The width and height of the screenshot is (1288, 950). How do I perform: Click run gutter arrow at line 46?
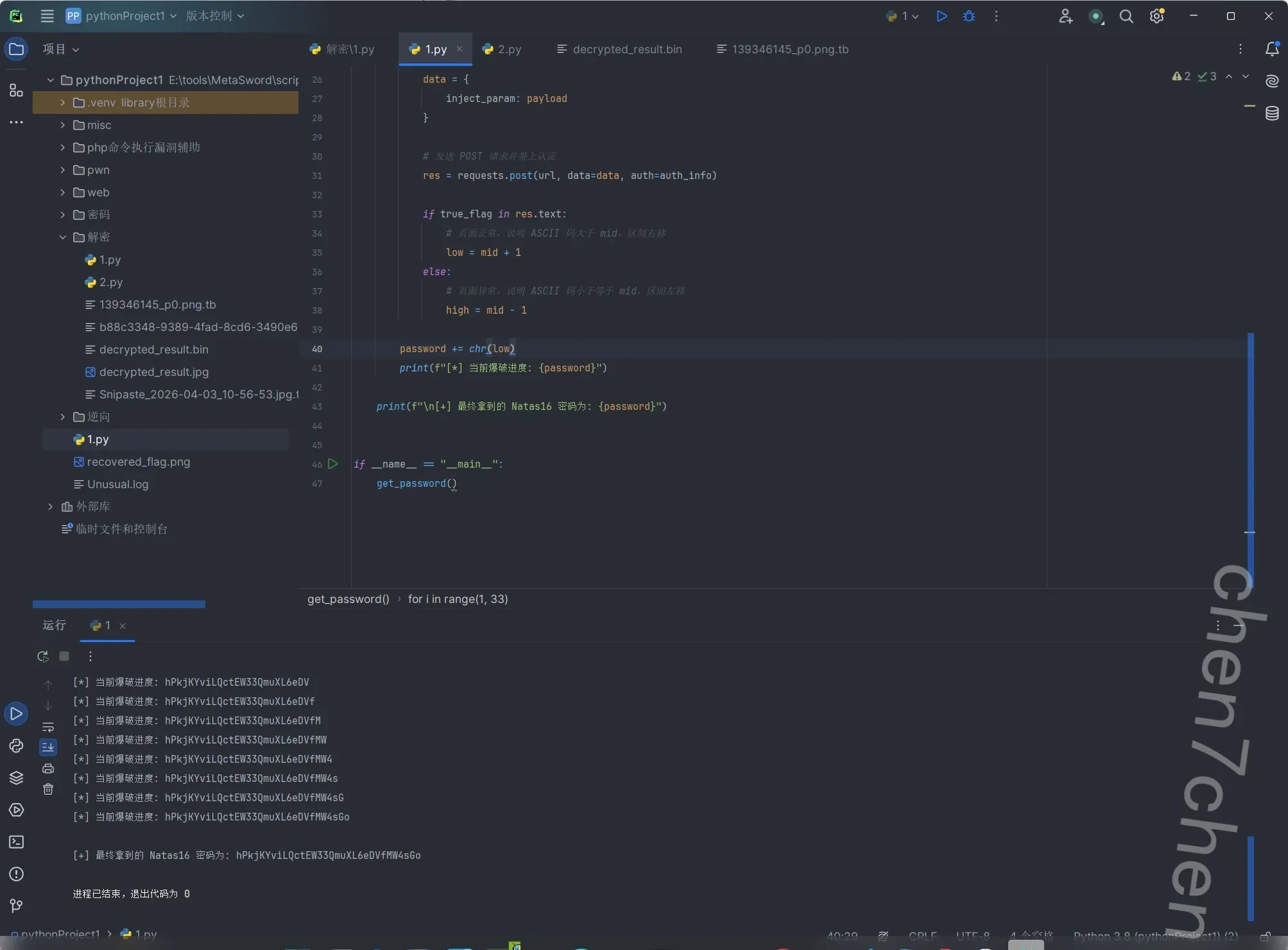coord(332,464)
